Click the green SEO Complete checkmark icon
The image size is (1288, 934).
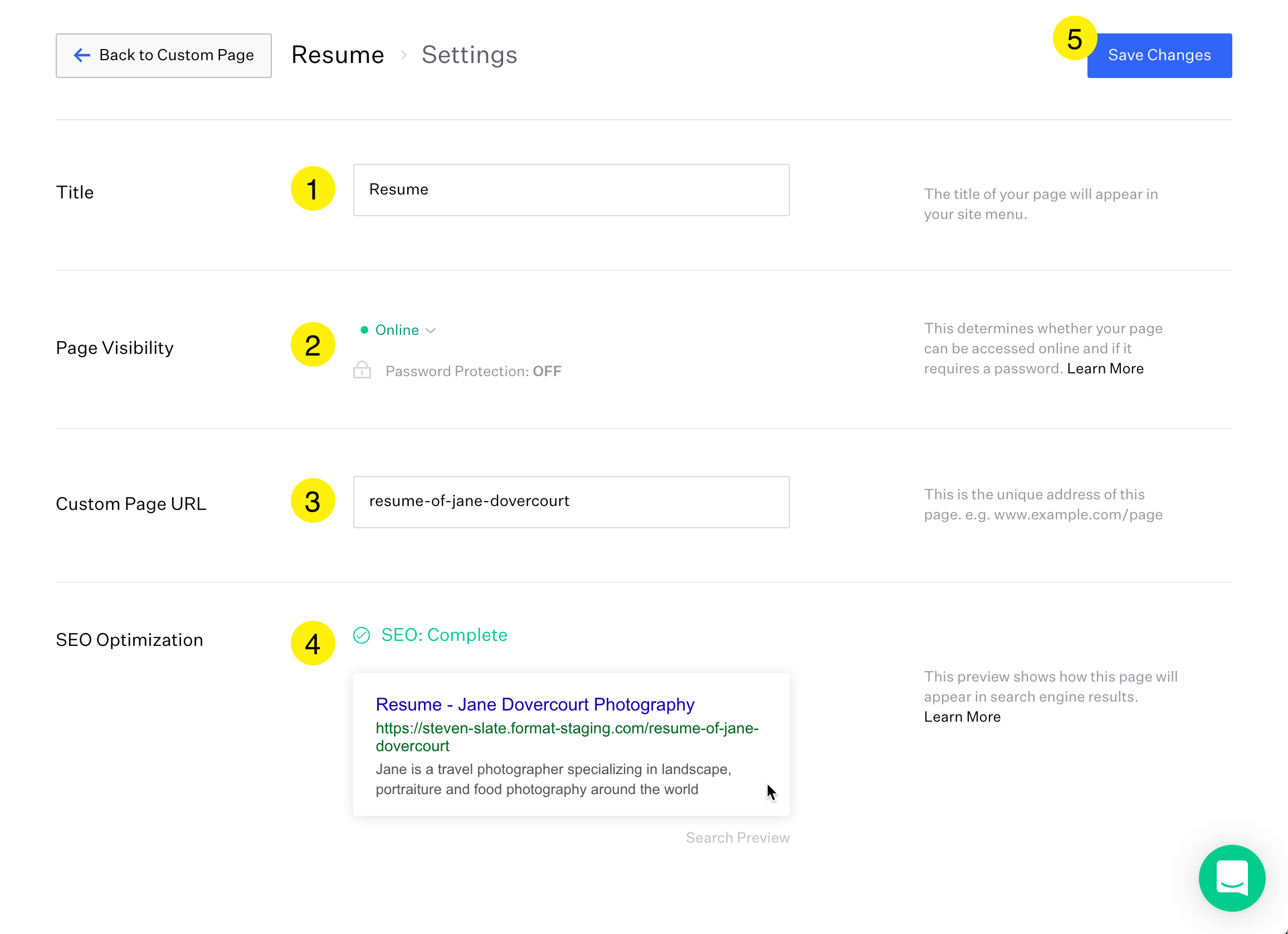[362, 635]
